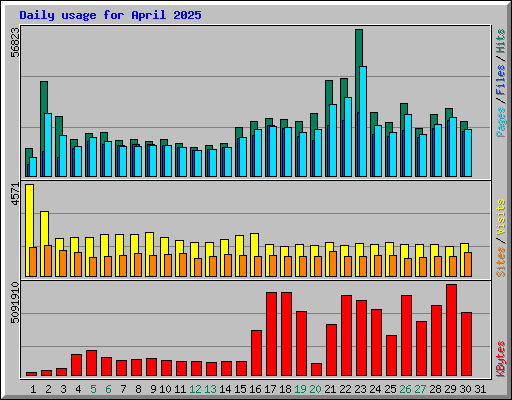Select the orange sites bar for day 30
The image size is (512, 400).
tap(468, 264)
